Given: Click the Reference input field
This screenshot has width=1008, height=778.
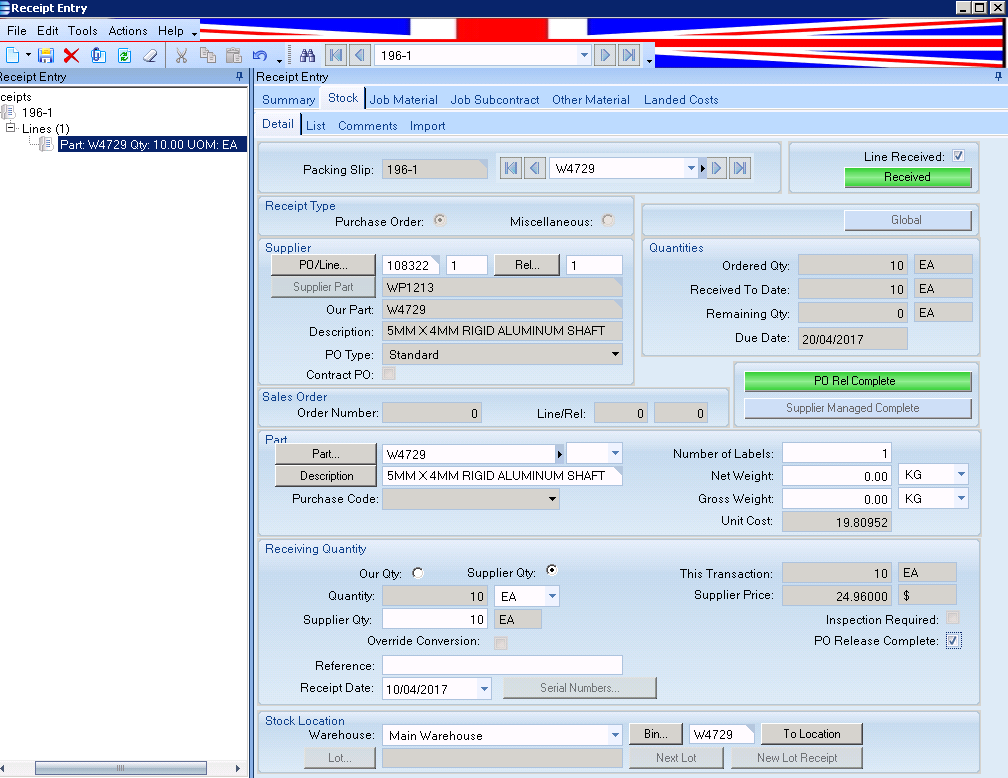Looking at the screenshot, I should tap(502, 665).
